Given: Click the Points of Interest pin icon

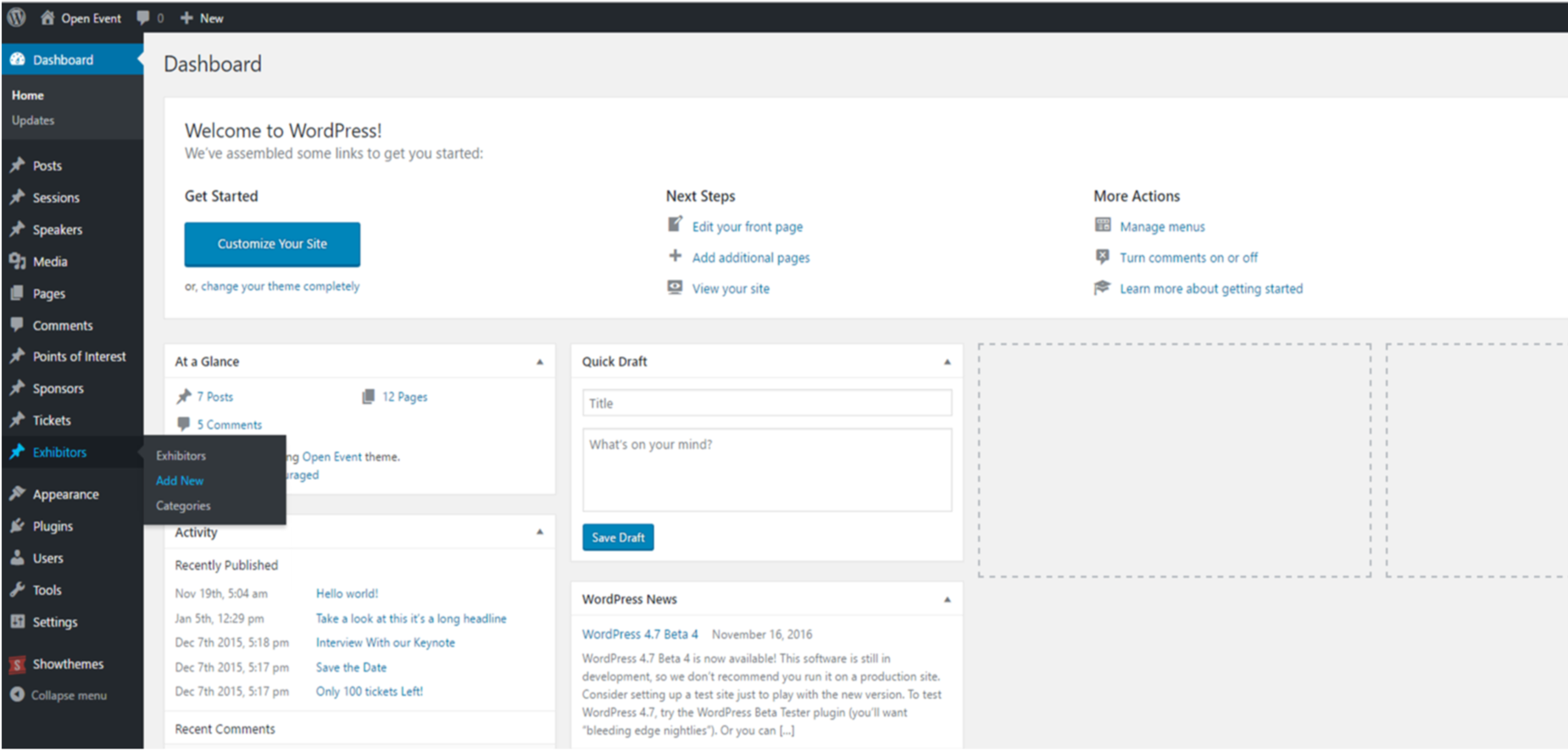Looking at the screenshot, I should tap(17, 356).
